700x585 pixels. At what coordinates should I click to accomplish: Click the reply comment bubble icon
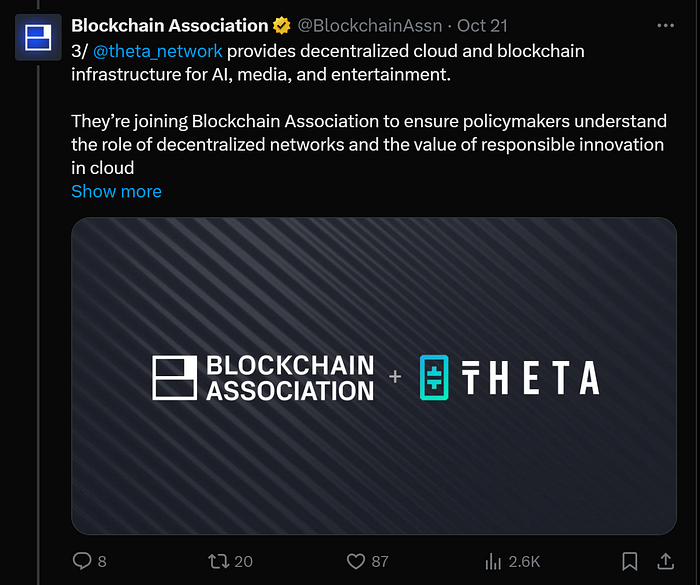tap(82, 561)
